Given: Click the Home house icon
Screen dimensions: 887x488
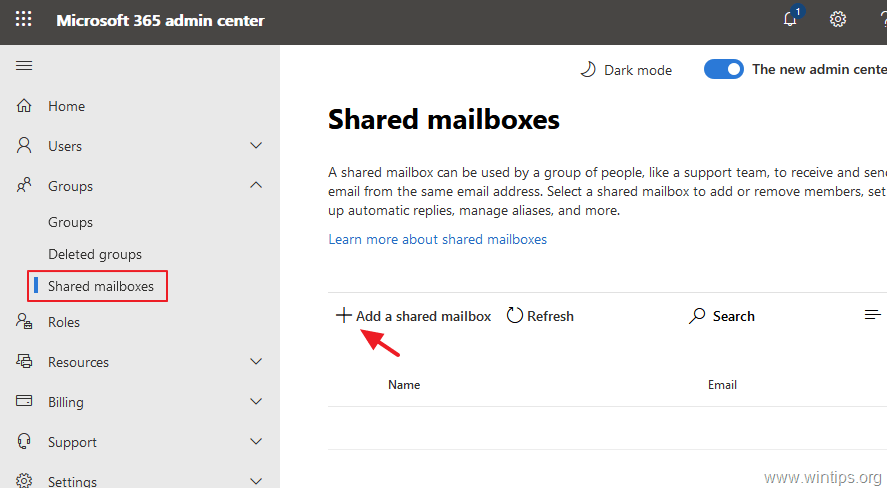Looking at the screenshot, I should pos(24,106).
